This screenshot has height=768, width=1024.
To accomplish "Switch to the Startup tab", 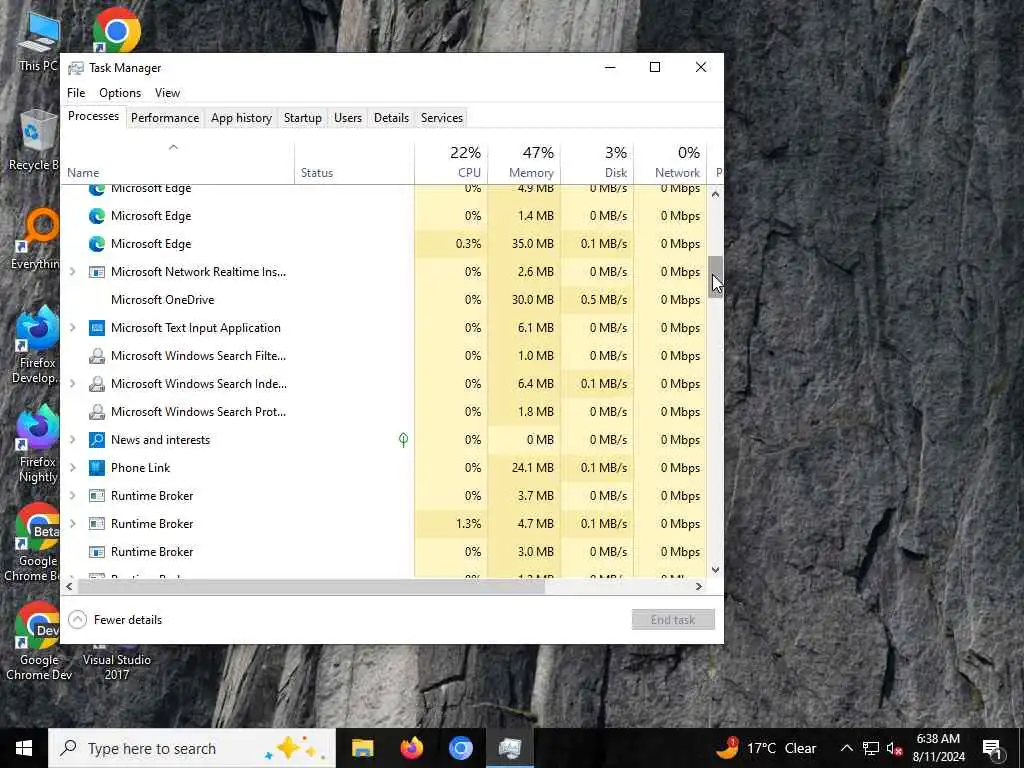I will coord(302,118).
